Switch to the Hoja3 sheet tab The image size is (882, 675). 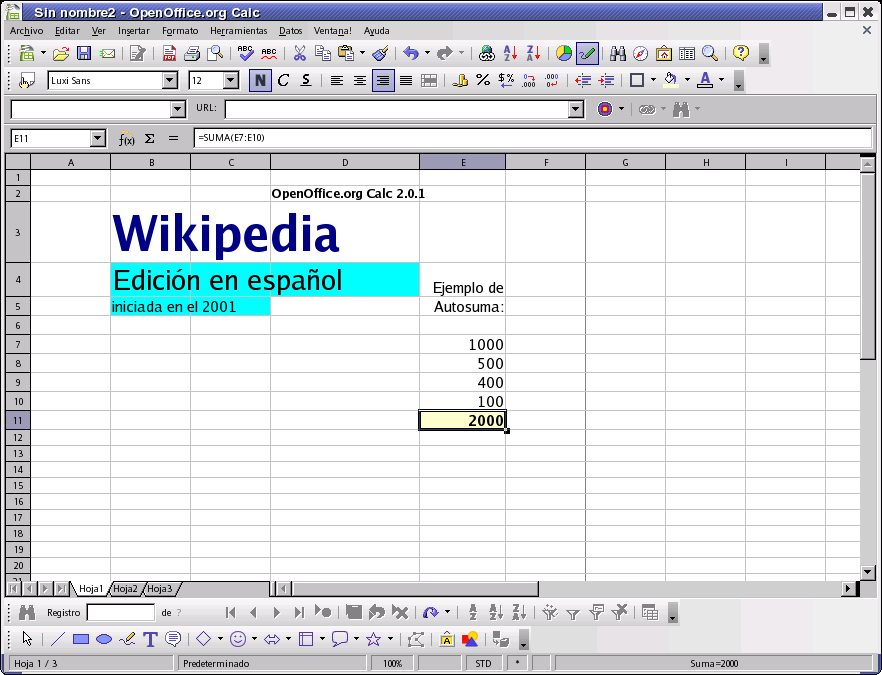160,588
